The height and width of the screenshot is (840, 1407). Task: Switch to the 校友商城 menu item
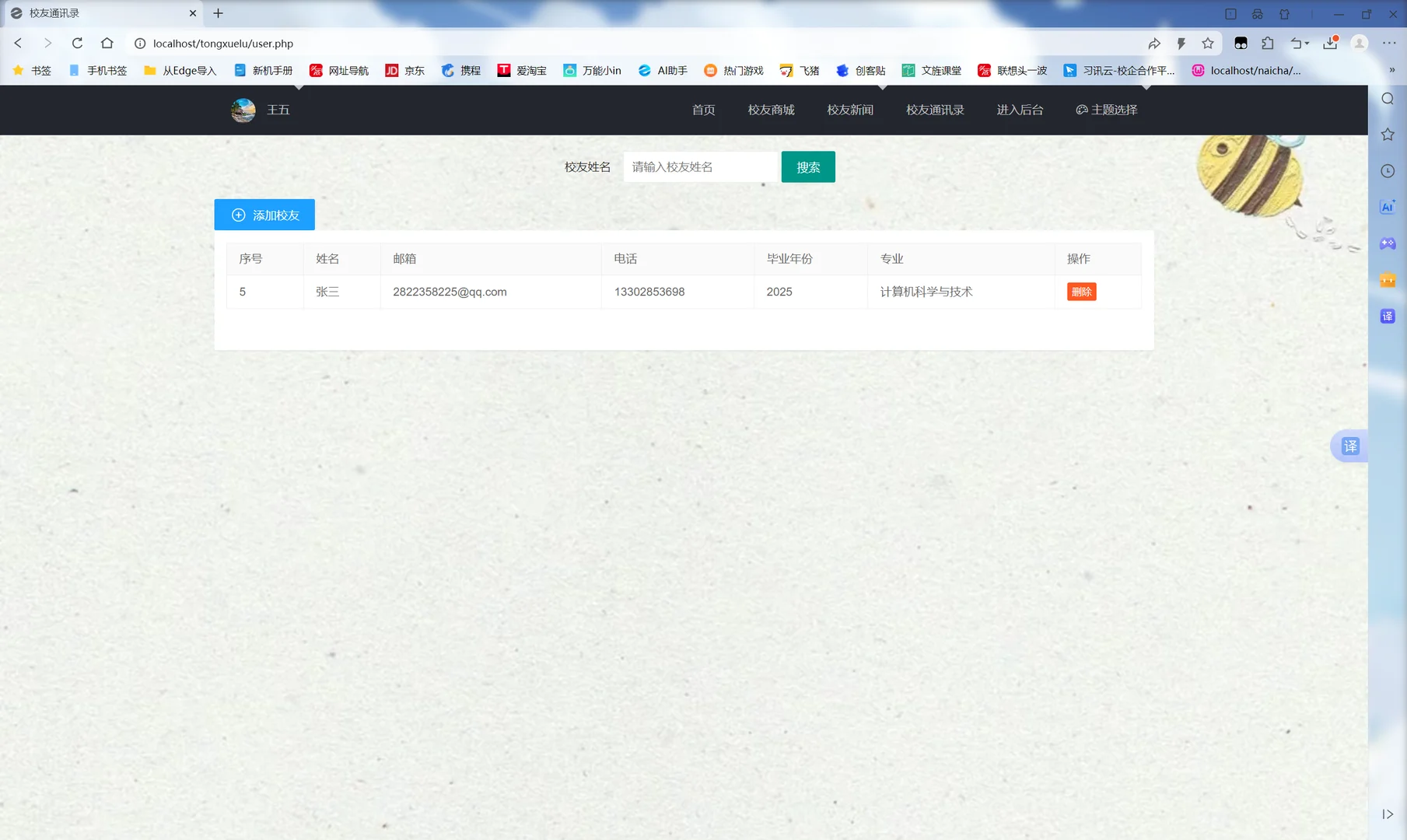tap(771, 110)
